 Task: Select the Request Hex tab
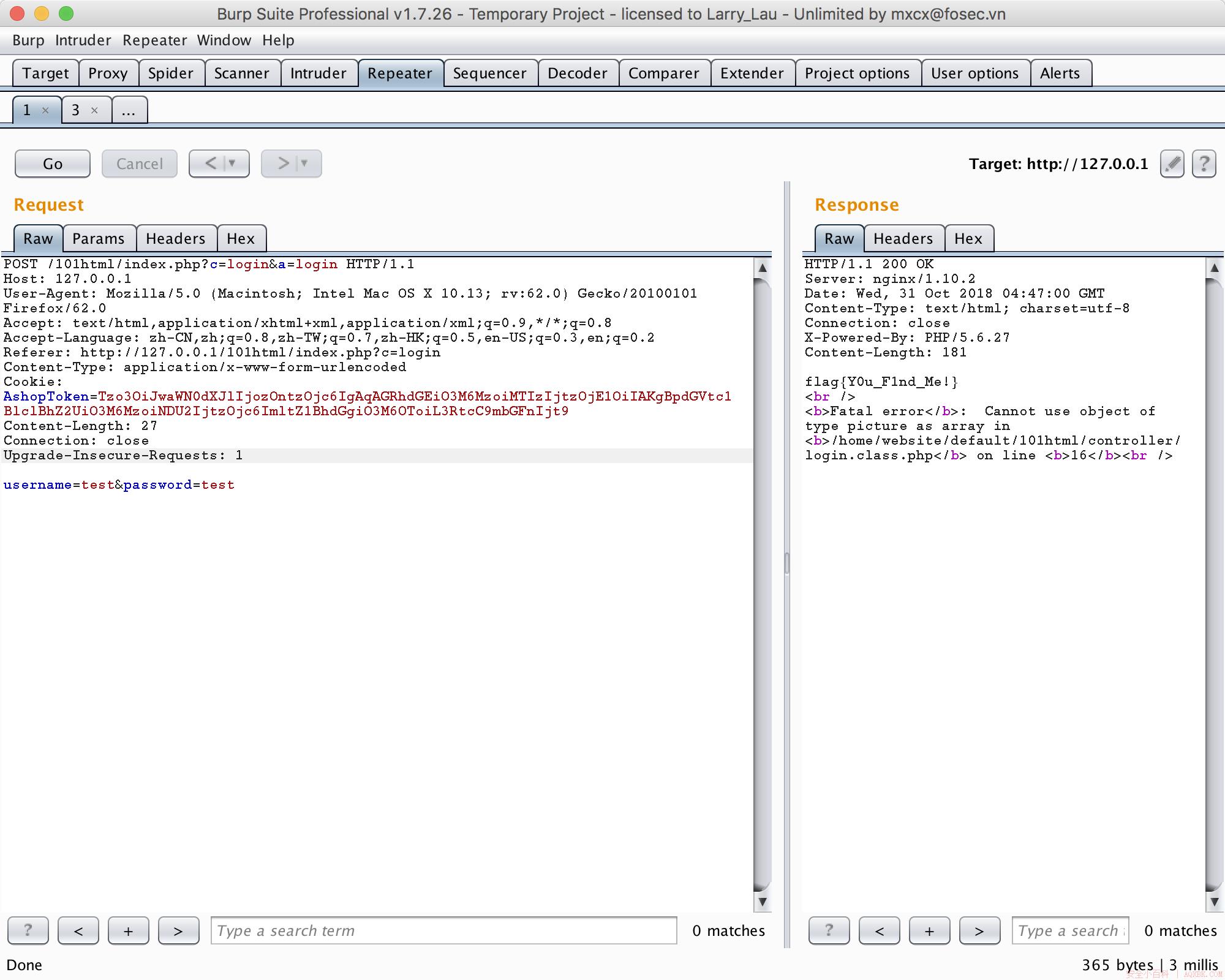(241, 239)
